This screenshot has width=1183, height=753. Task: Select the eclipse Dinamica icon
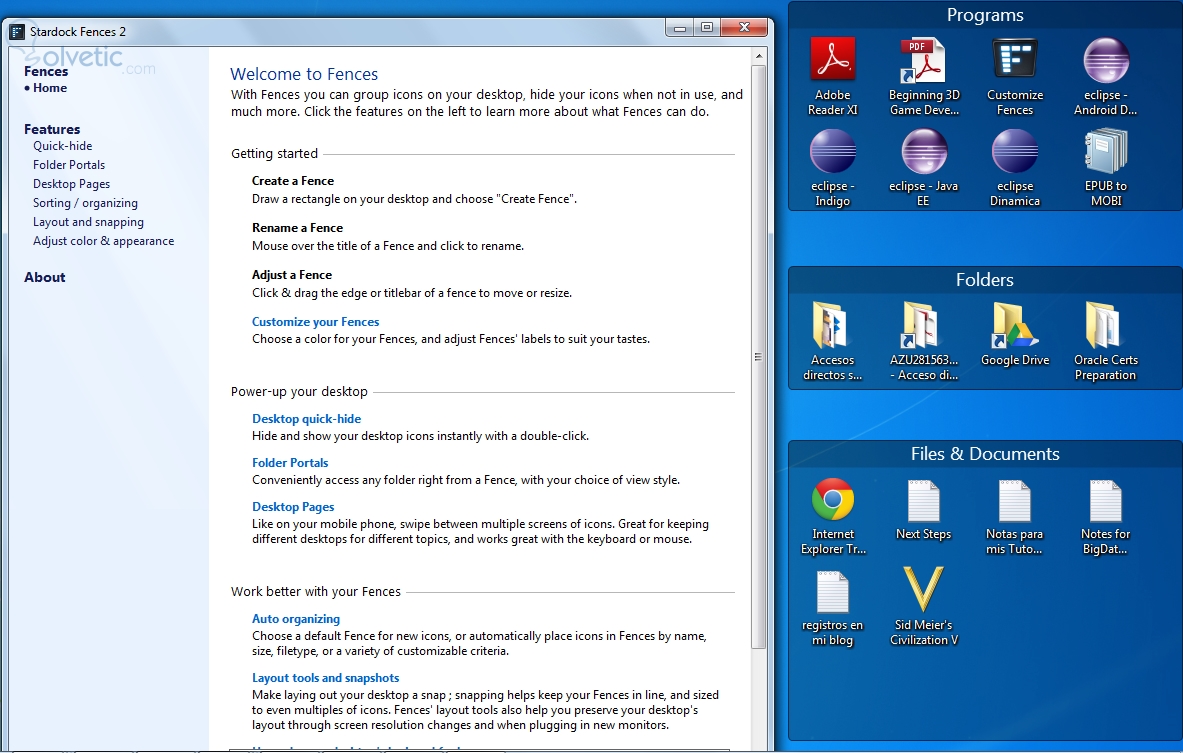click(x=1015, y=168)
